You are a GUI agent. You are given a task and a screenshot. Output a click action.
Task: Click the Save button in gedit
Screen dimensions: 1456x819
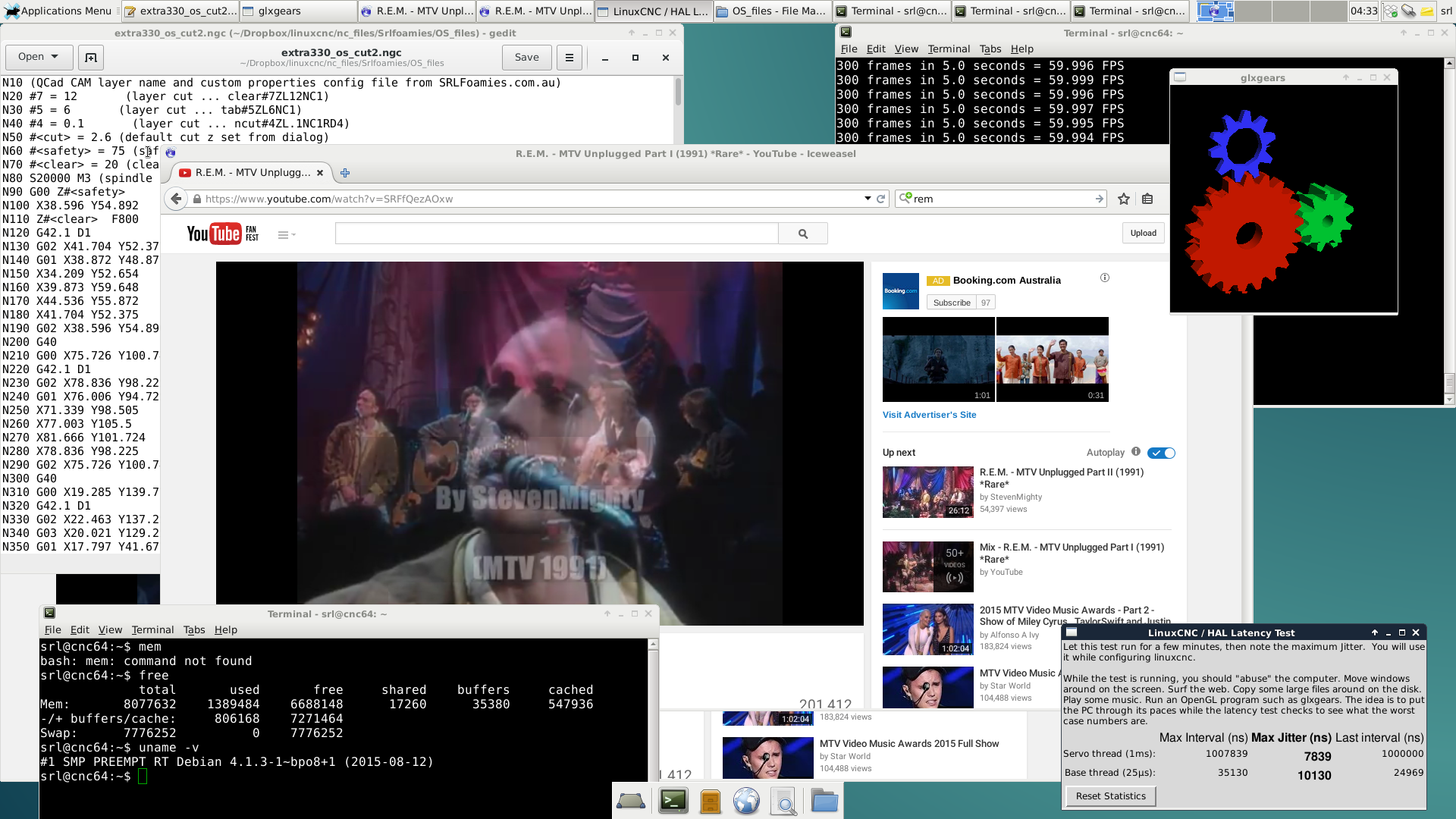[x=526, y=57]
